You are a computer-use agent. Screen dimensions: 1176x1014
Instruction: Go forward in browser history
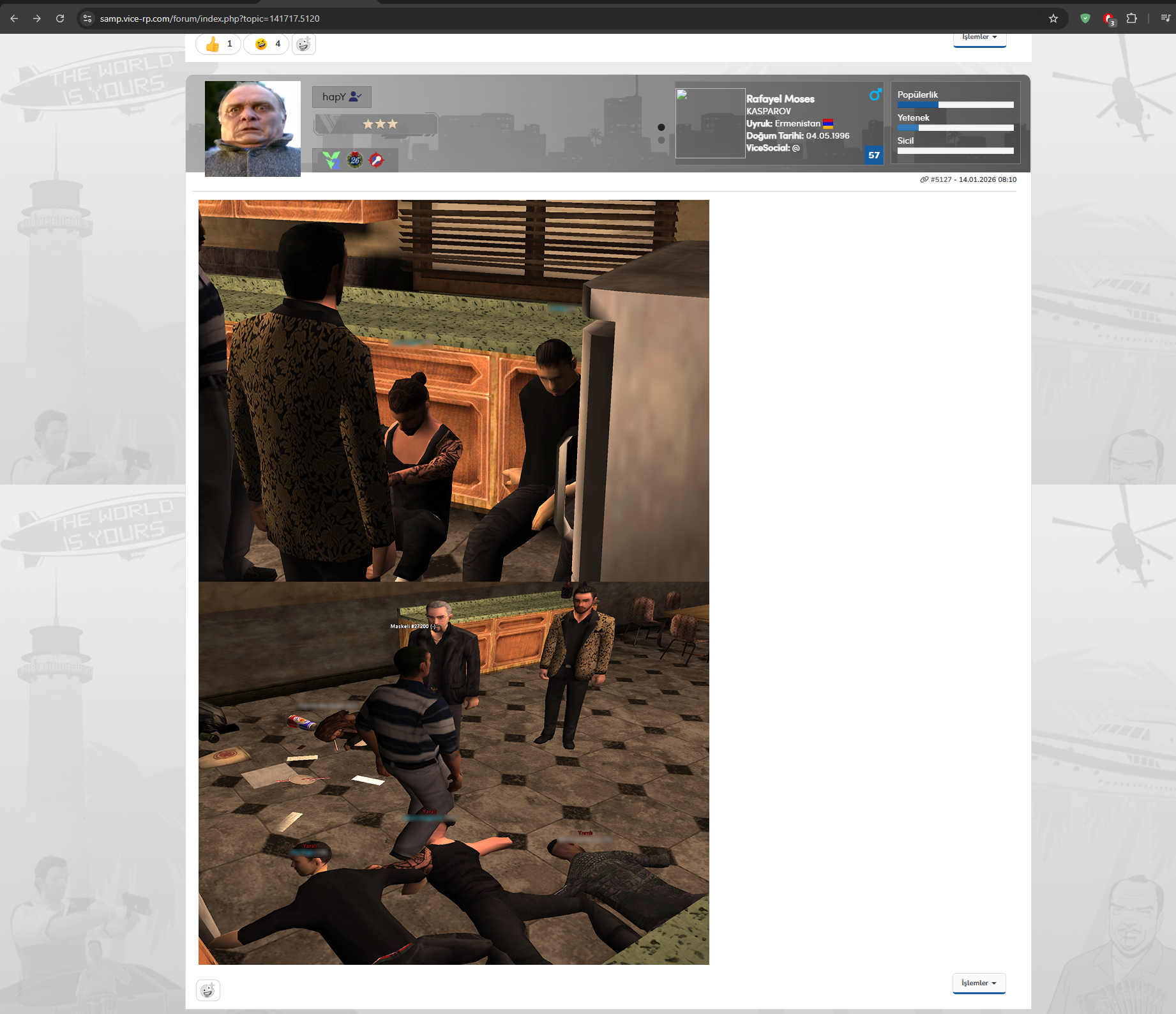(37, 19)
